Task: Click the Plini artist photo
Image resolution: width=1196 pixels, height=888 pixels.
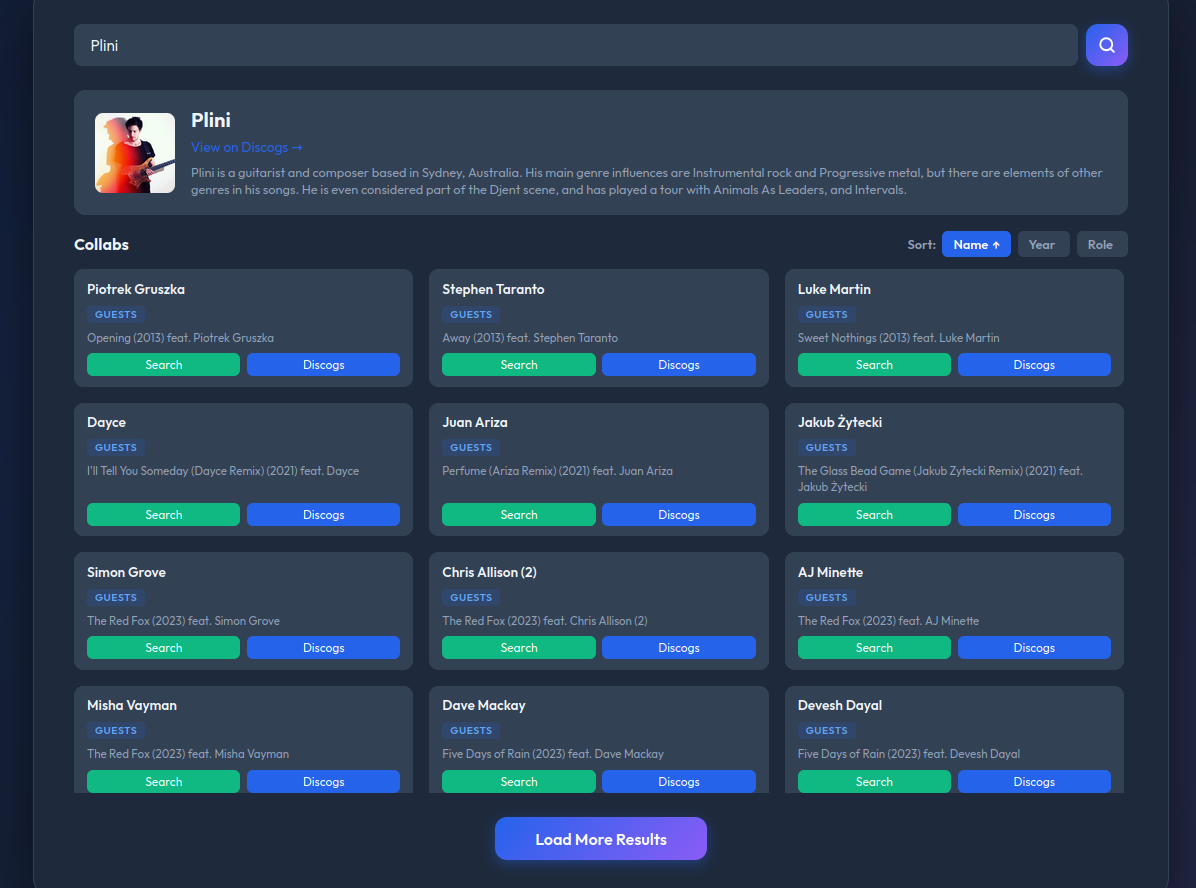Action: click(135, 153)
